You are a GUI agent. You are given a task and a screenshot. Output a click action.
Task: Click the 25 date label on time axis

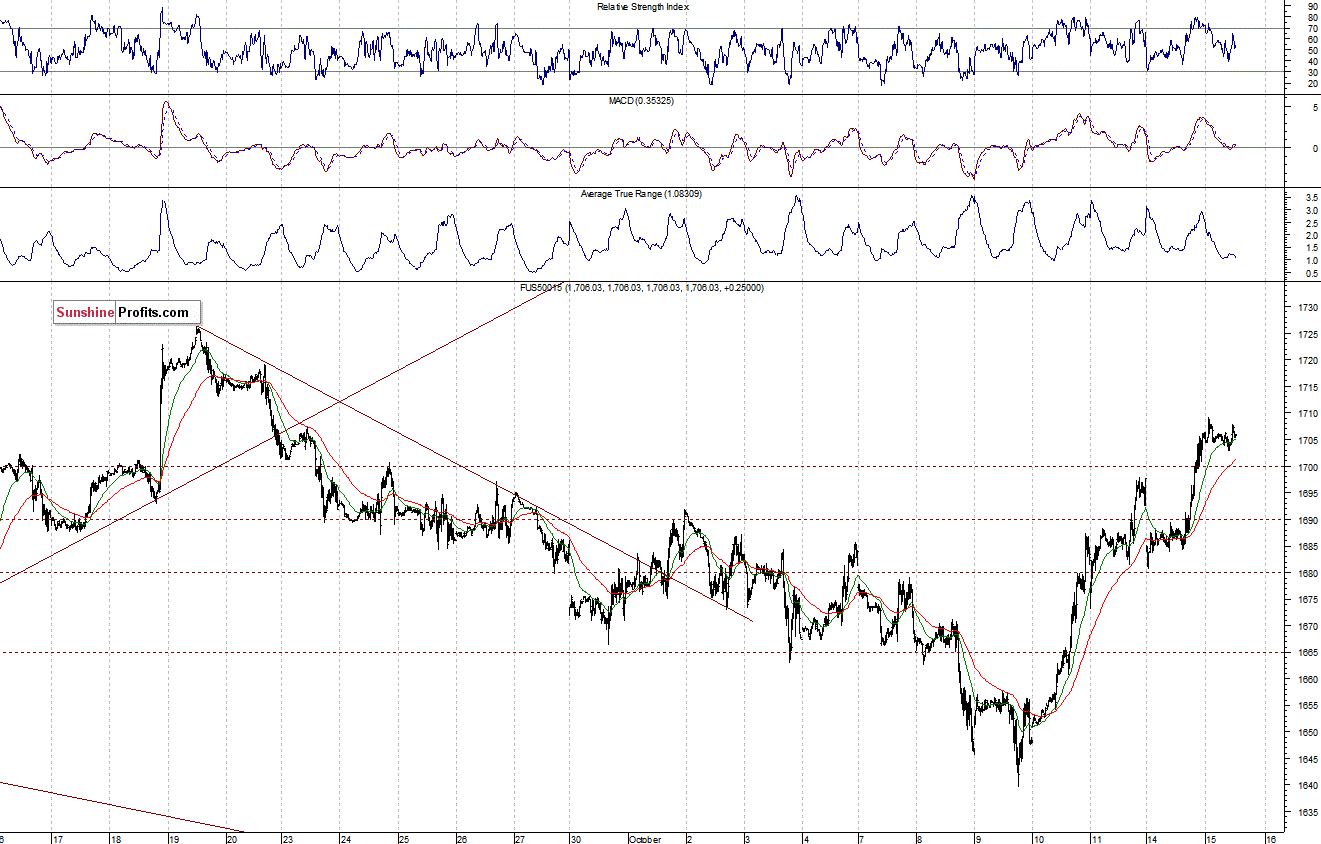(403, 839)
